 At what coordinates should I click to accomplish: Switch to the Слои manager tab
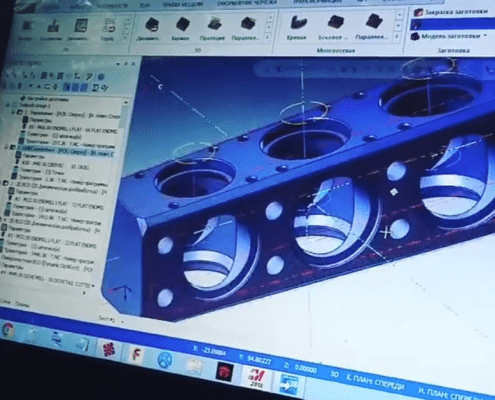5,301
